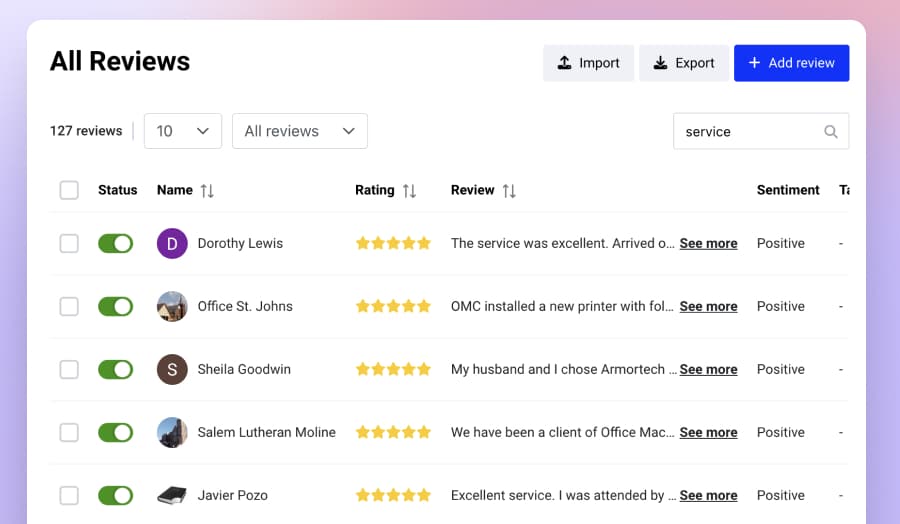Expand the All reviews filter dropdown
900x524 pixels.
[299, 131]
